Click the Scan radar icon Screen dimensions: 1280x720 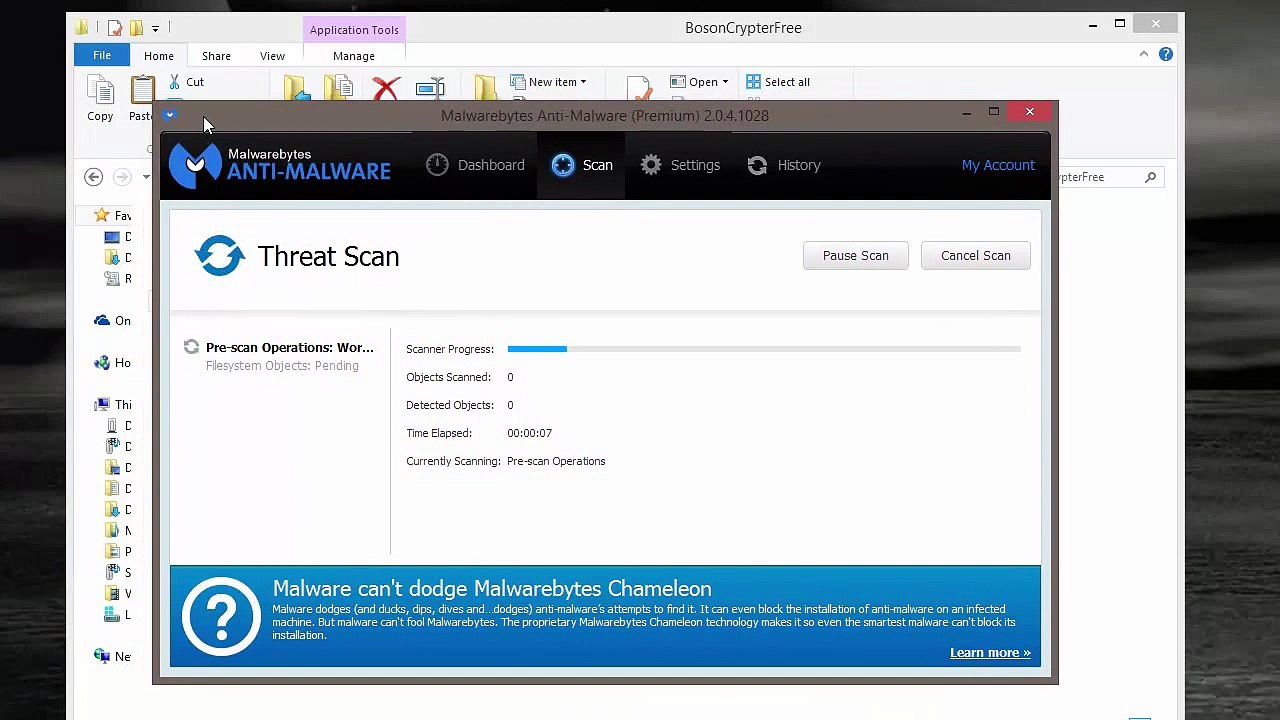click(x=563, y=165)
